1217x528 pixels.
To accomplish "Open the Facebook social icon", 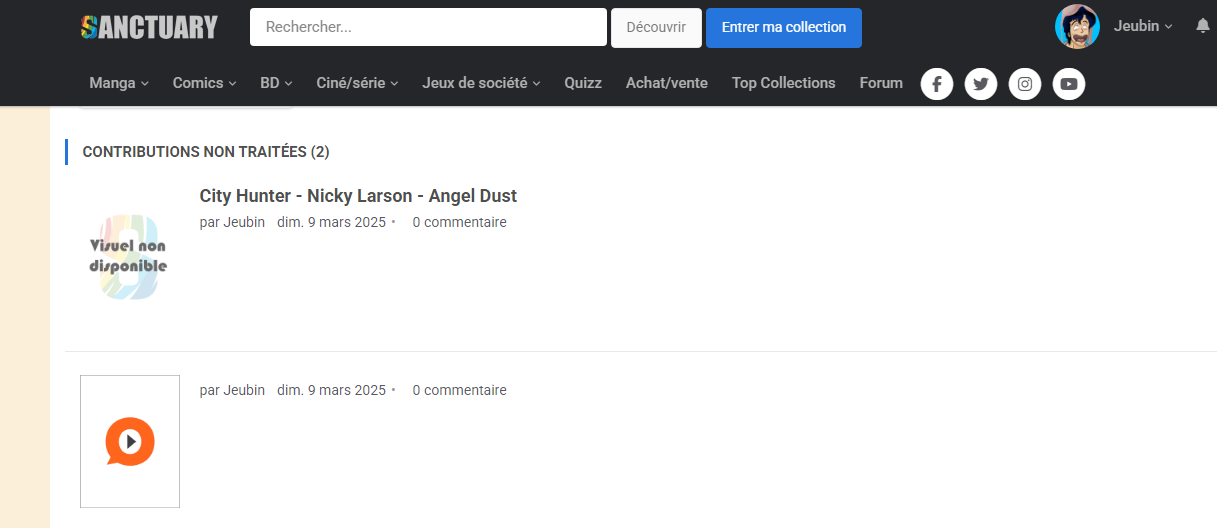I will 936,84.
